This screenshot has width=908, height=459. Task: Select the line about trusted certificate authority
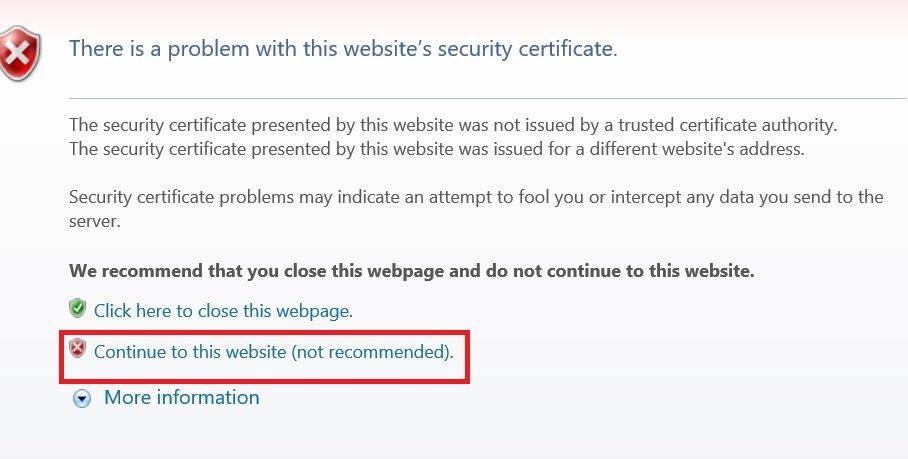452,126
